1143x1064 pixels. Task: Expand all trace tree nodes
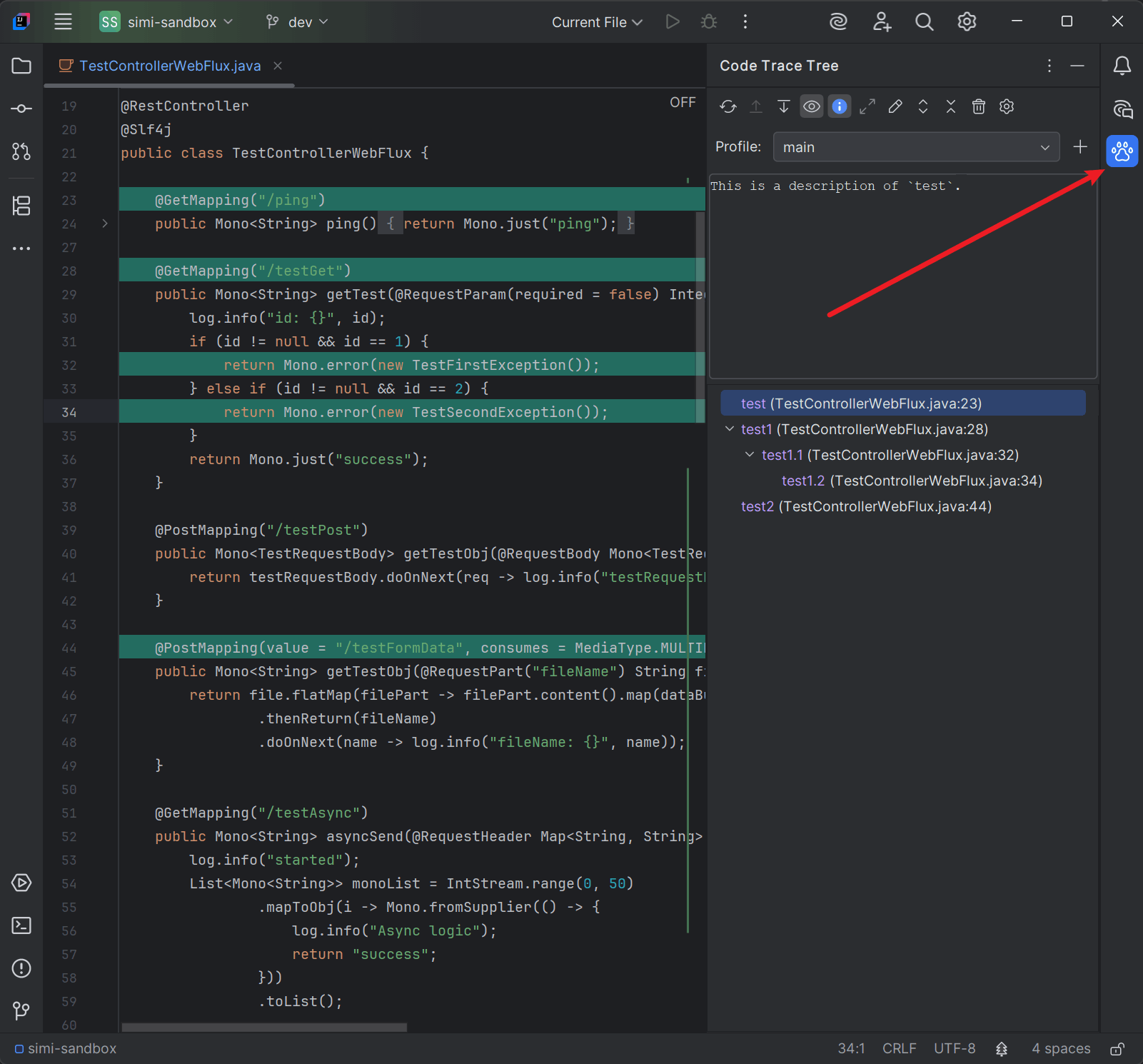click(923, 106)
